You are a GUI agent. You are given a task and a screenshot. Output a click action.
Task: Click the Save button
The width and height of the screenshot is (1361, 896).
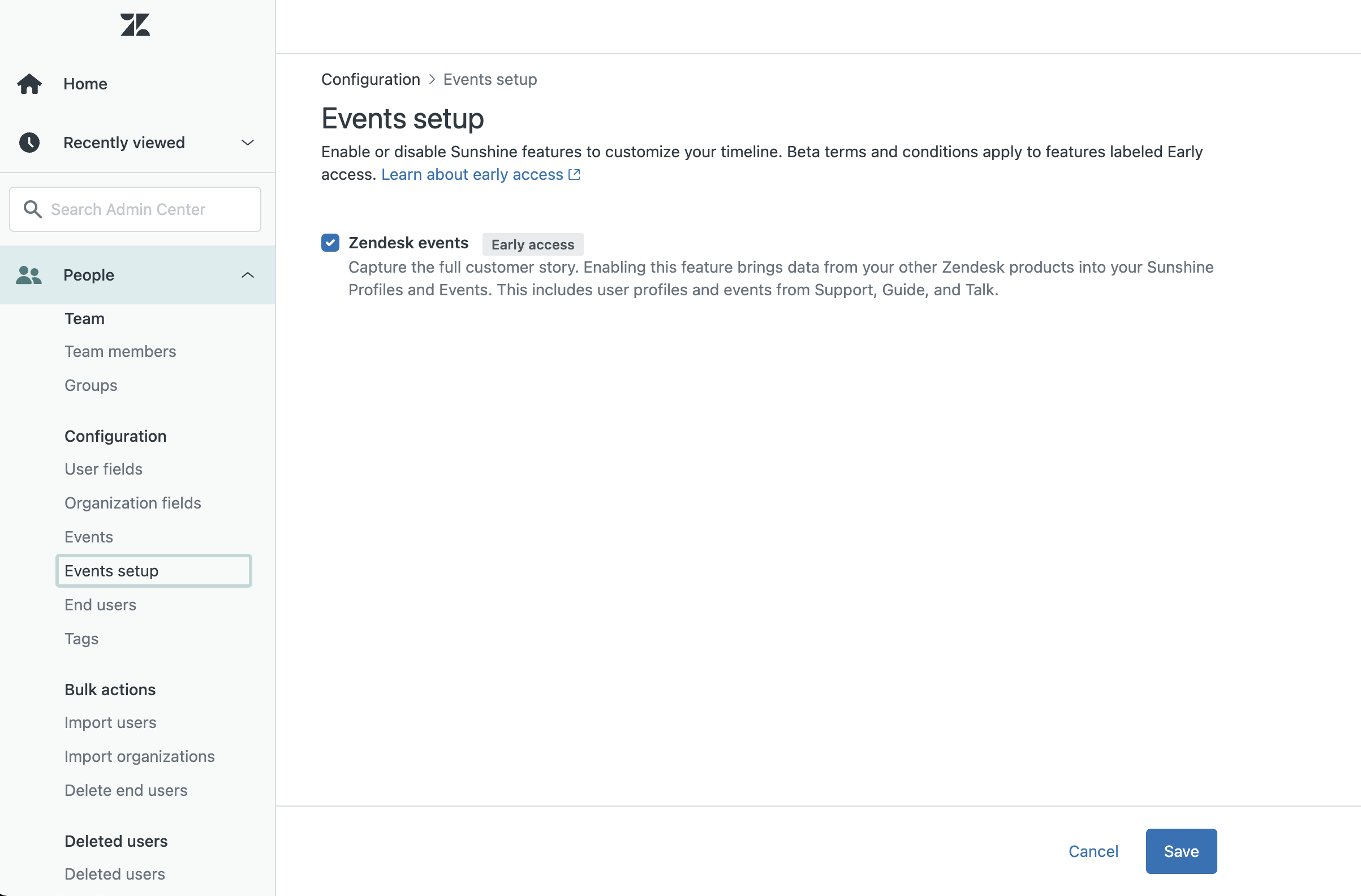(x=1181, y=851)
